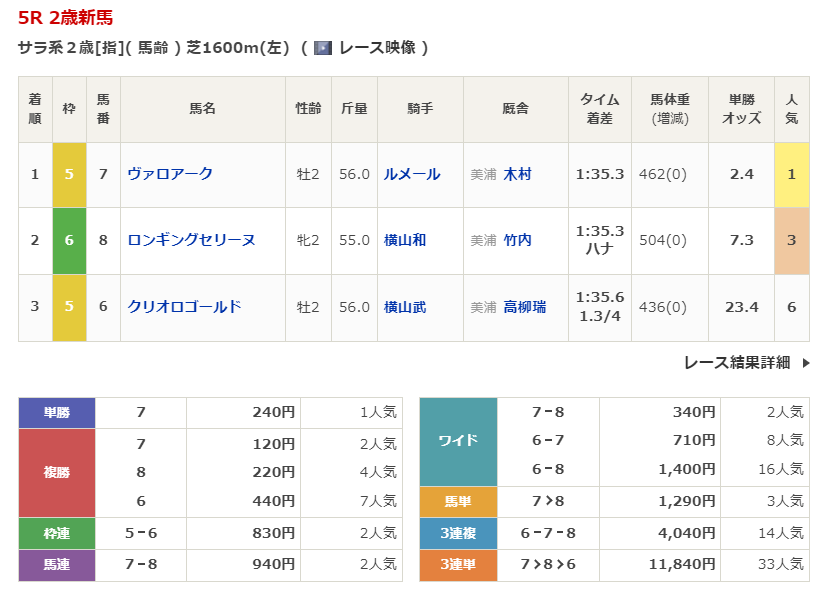Select the 複勝 payout label
This screenshot has height=592, width=822.
tap(56, 472)
